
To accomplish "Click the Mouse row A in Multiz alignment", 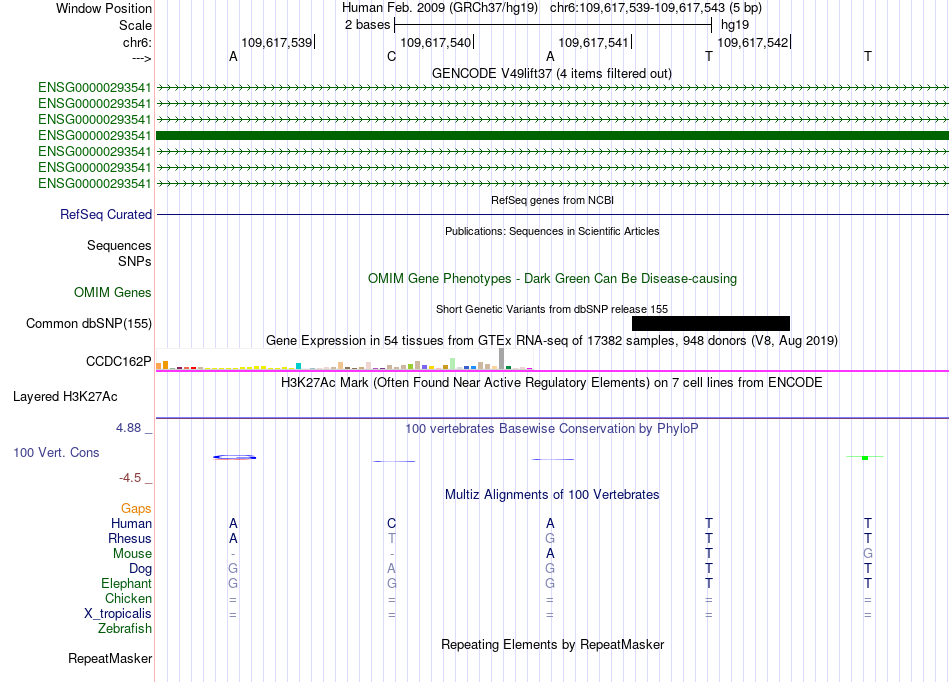I will pyautogui.click(x=550, y=554).
